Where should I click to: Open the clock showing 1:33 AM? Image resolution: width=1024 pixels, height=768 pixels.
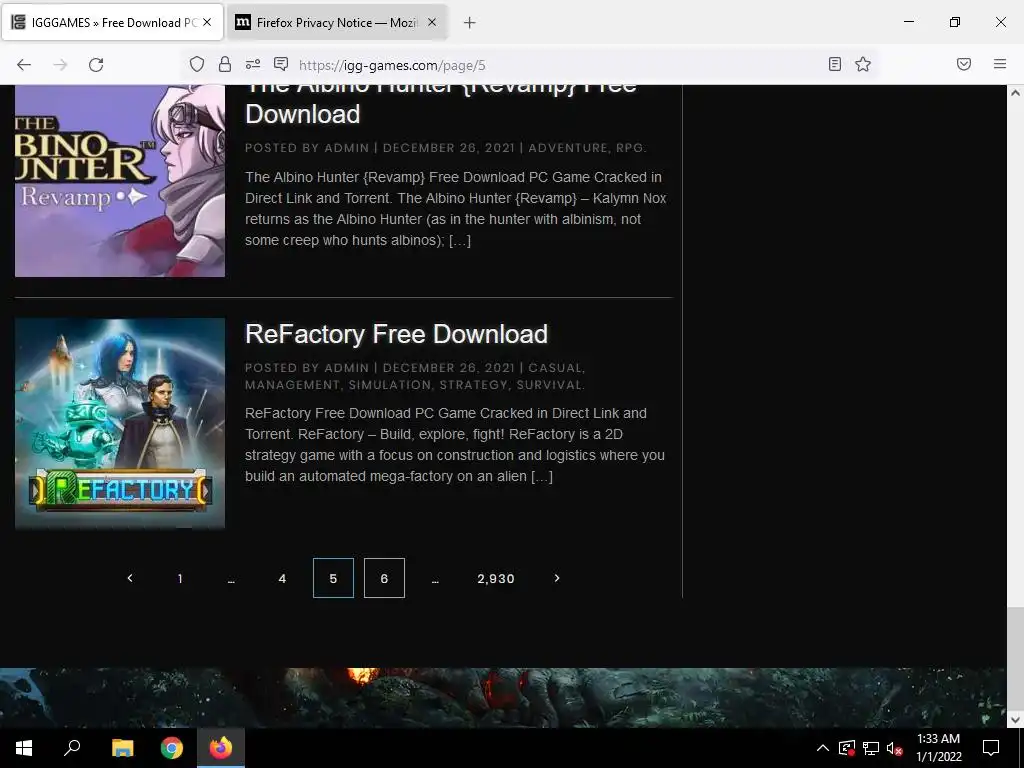click(x=938, y=748)
